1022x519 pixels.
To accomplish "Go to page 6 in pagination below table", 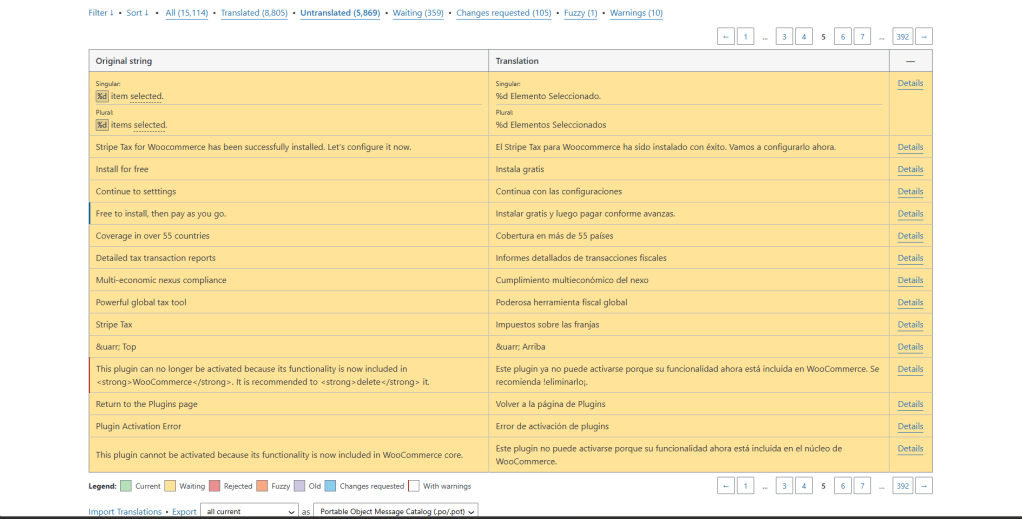I will pyautogui.click(x=843, y=486).
